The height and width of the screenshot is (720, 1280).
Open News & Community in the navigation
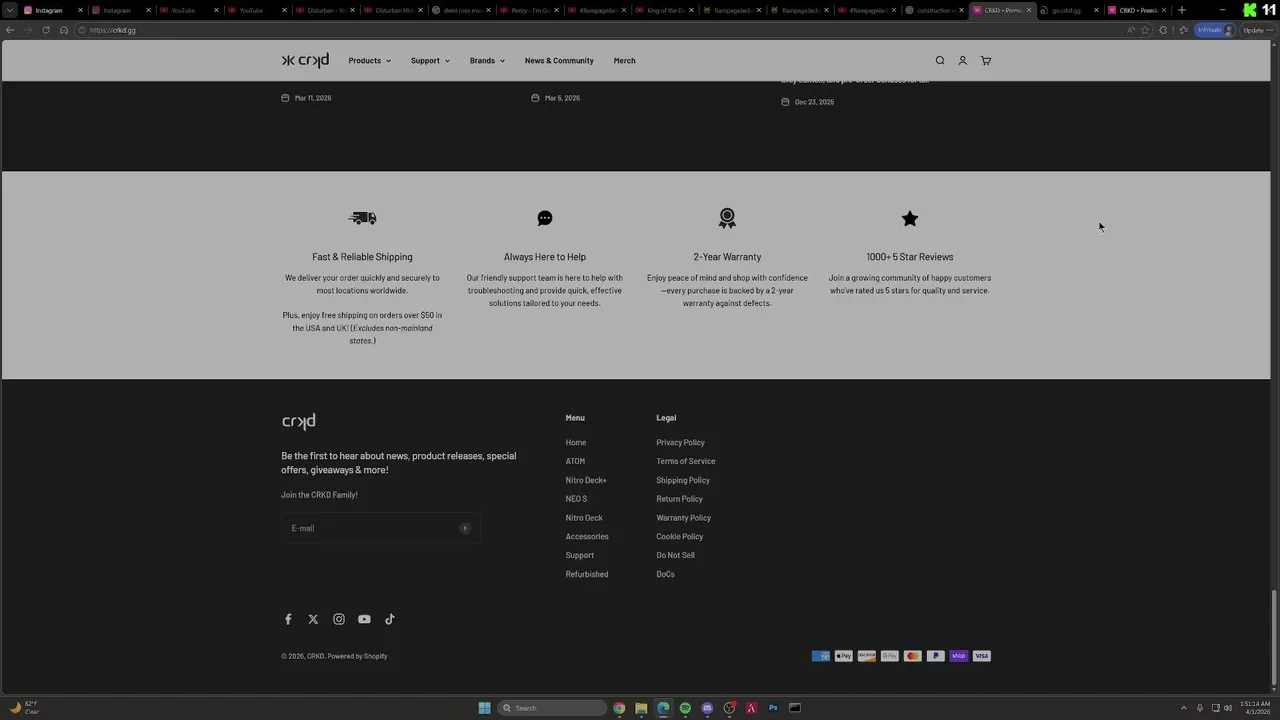point(559,61)
